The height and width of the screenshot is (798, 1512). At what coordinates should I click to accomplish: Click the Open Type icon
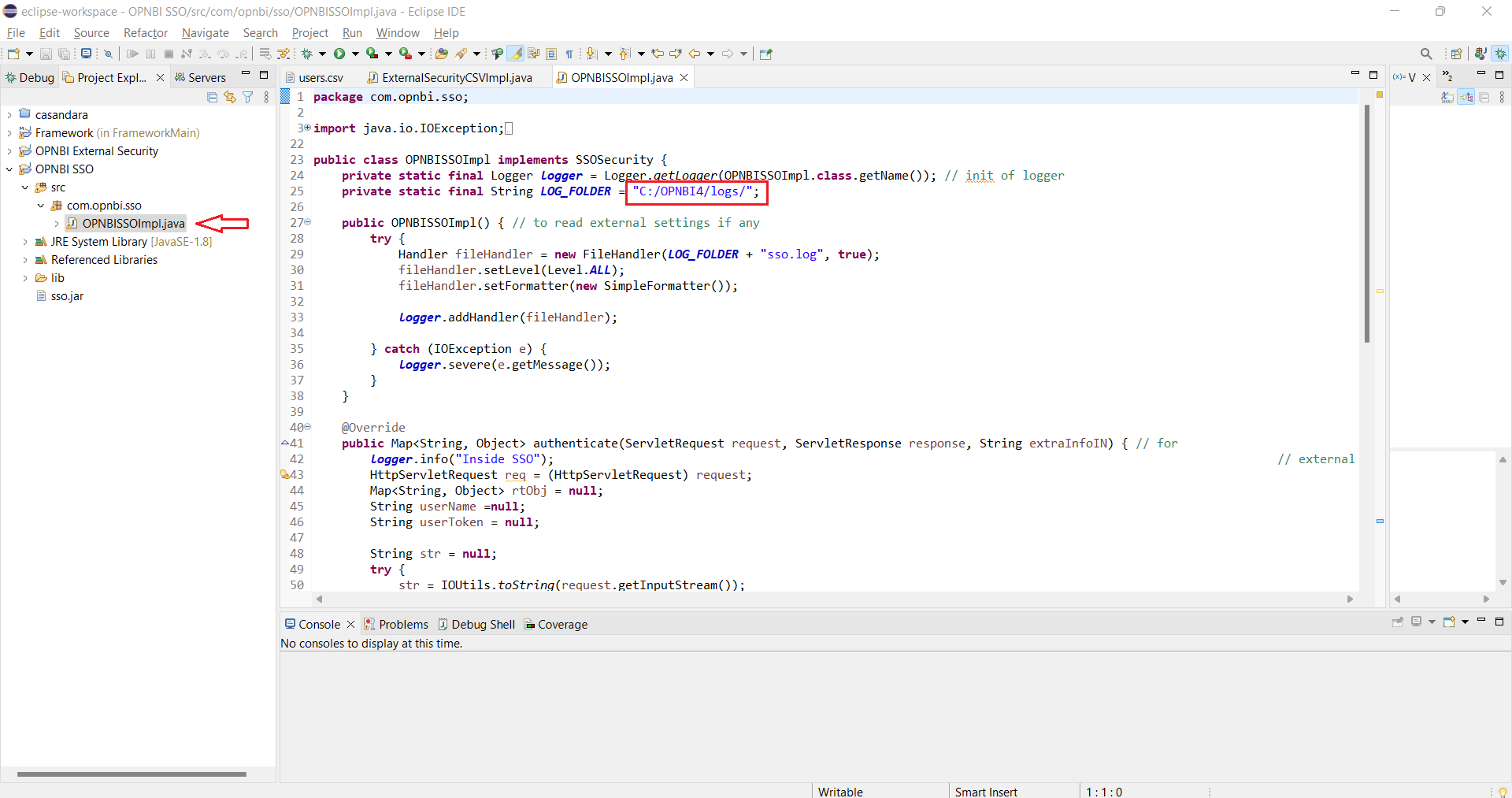coord(442,54)
